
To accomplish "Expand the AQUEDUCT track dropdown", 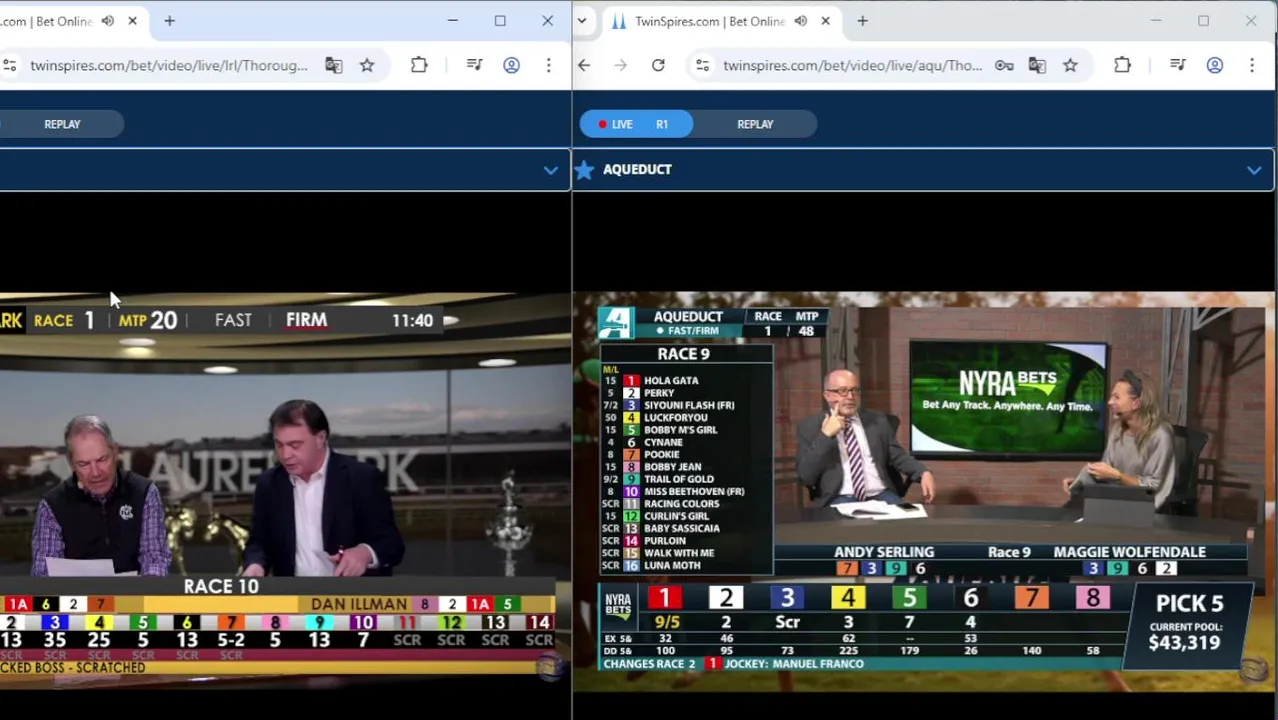I will pos(1254,170).
